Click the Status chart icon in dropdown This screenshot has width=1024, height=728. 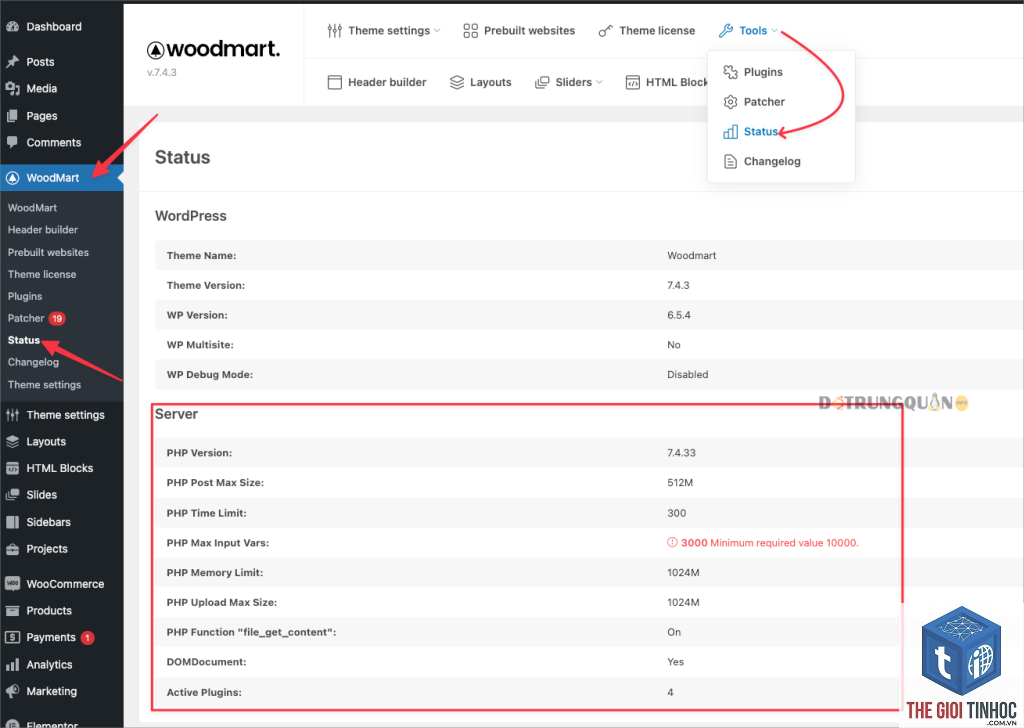point(730,132)
